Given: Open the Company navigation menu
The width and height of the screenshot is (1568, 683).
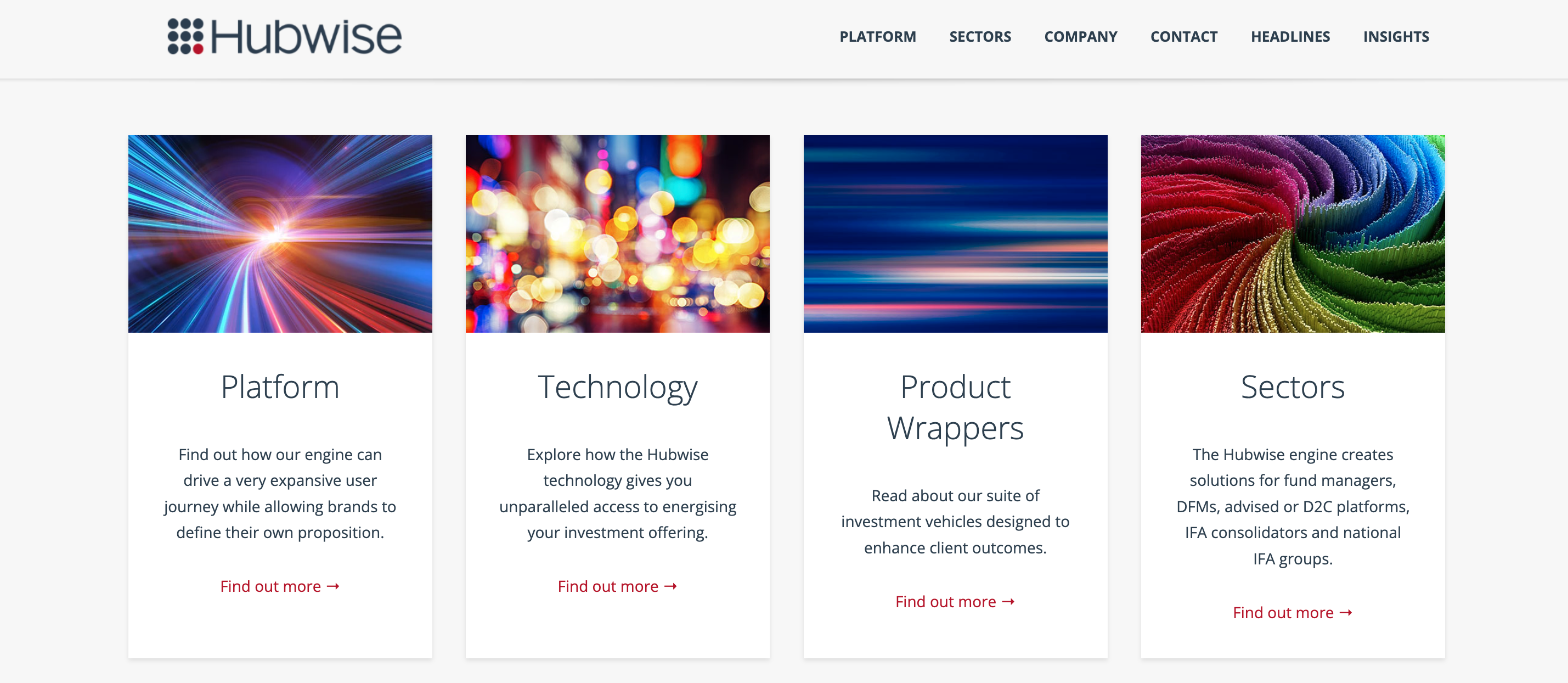Looking at the screenshot, I should click(x=1080, y=37).
